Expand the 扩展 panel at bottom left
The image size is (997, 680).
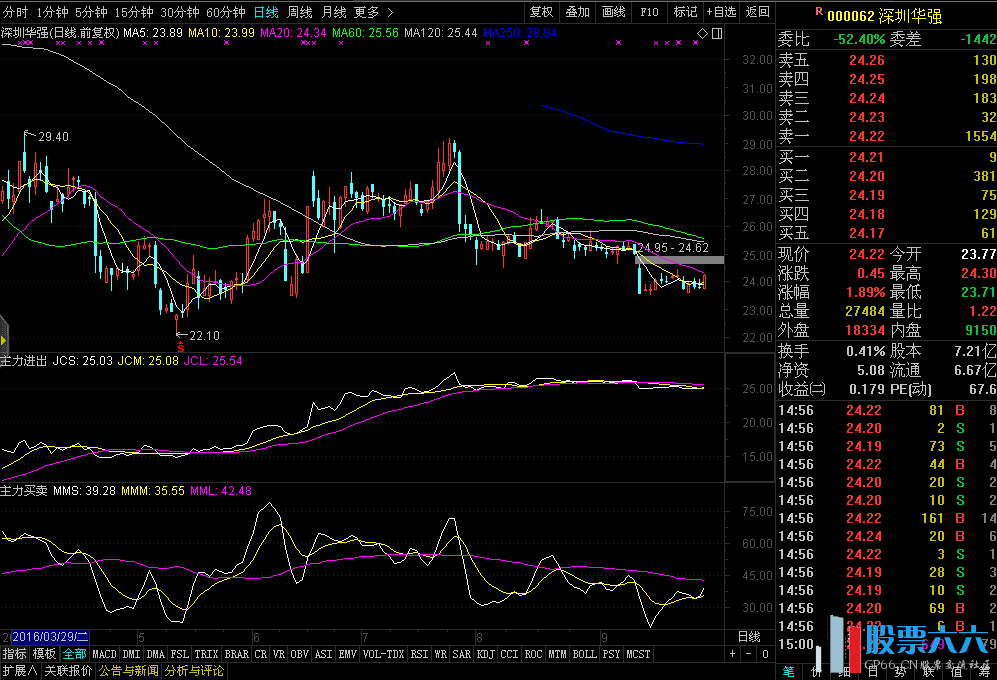pyautogui.click(x=18, y=671)
